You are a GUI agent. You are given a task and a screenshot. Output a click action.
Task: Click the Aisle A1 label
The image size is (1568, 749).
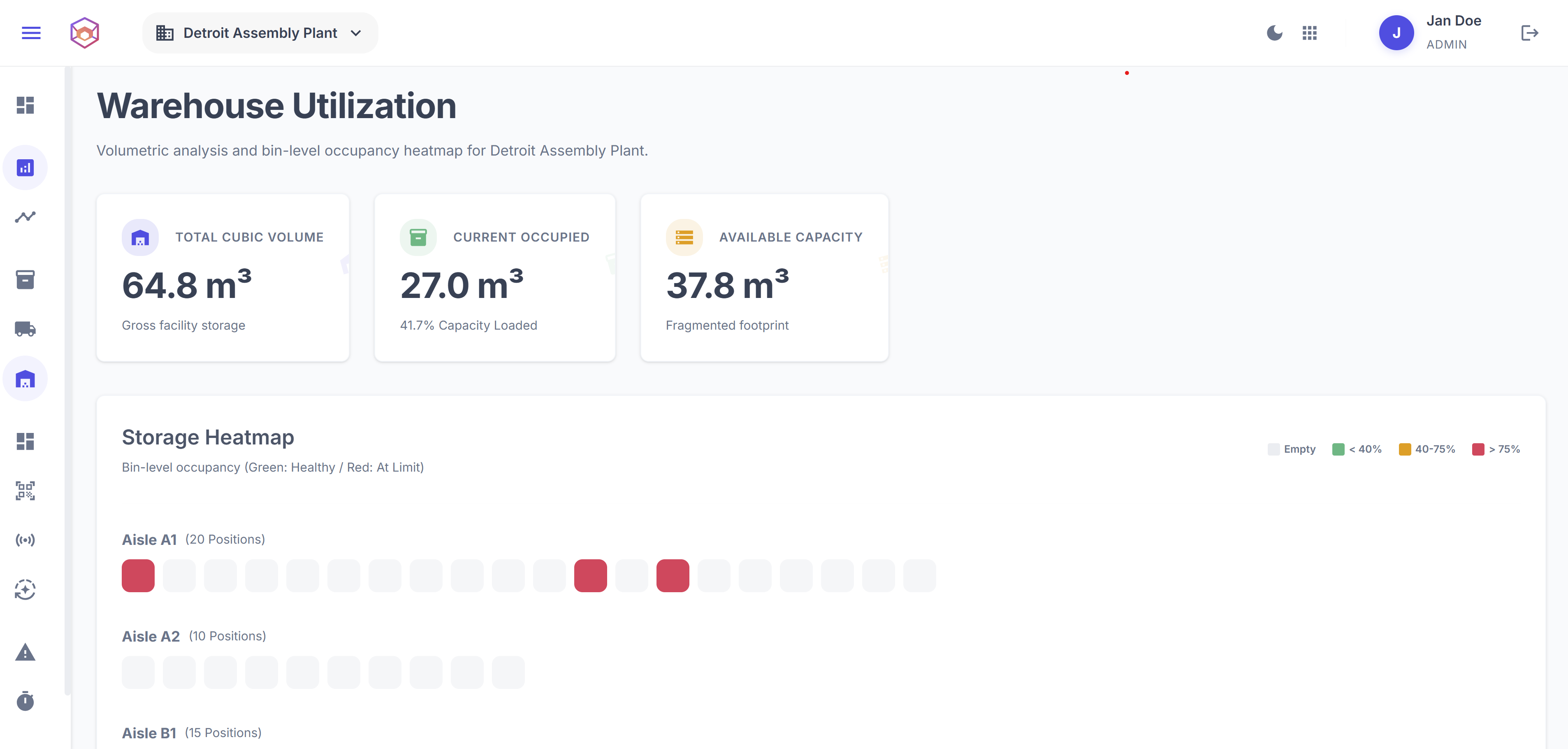[x=149, y=540]
